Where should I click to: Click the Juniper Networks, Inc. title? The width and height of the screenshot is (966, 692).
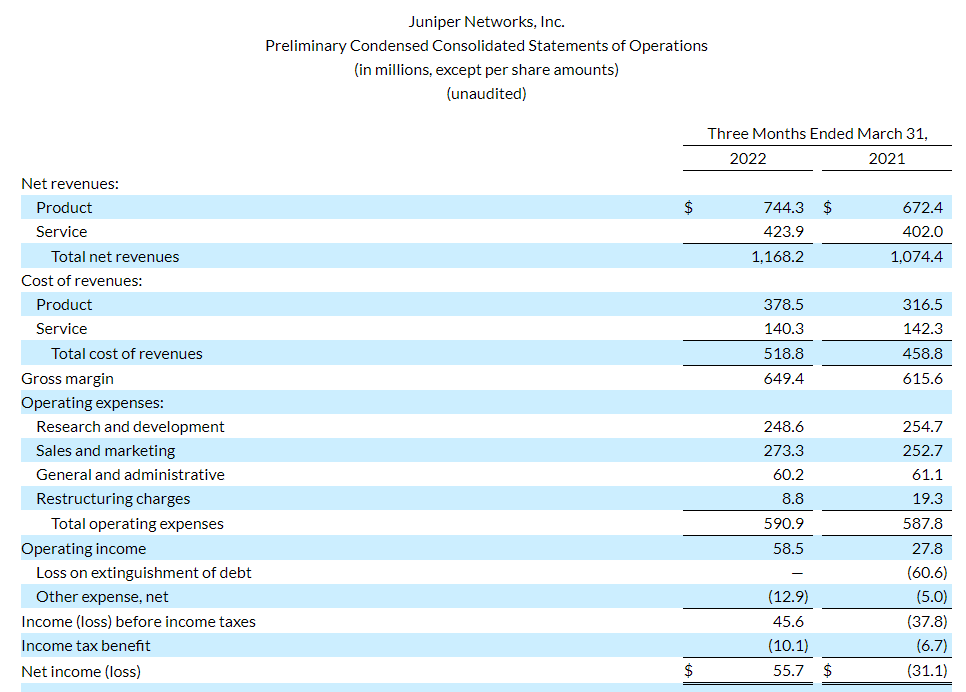click(x=486, y=21)
